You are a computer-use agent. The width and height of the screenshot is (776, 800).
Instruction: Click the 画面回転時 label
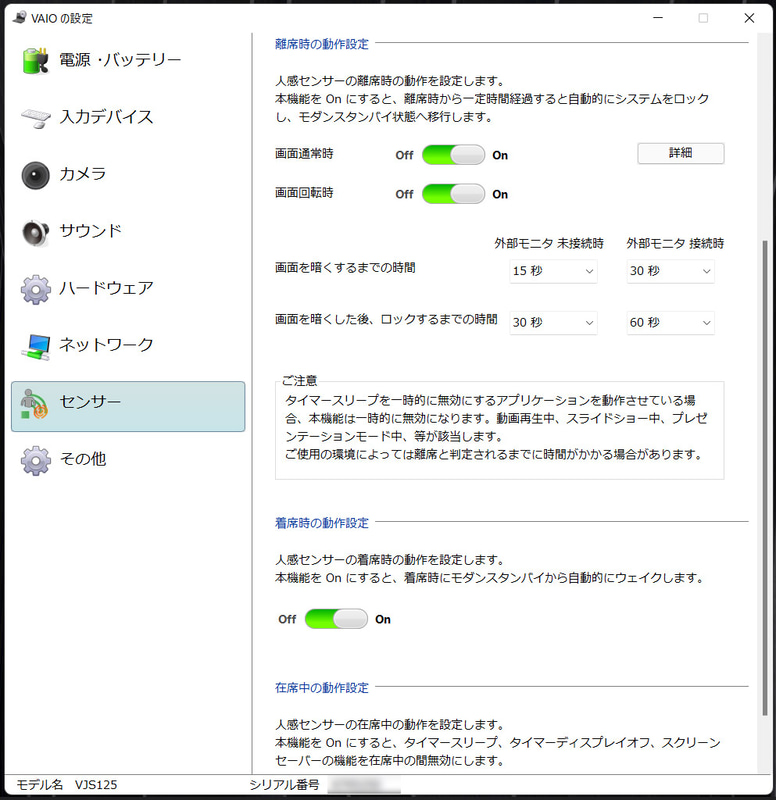coord(304,193)
